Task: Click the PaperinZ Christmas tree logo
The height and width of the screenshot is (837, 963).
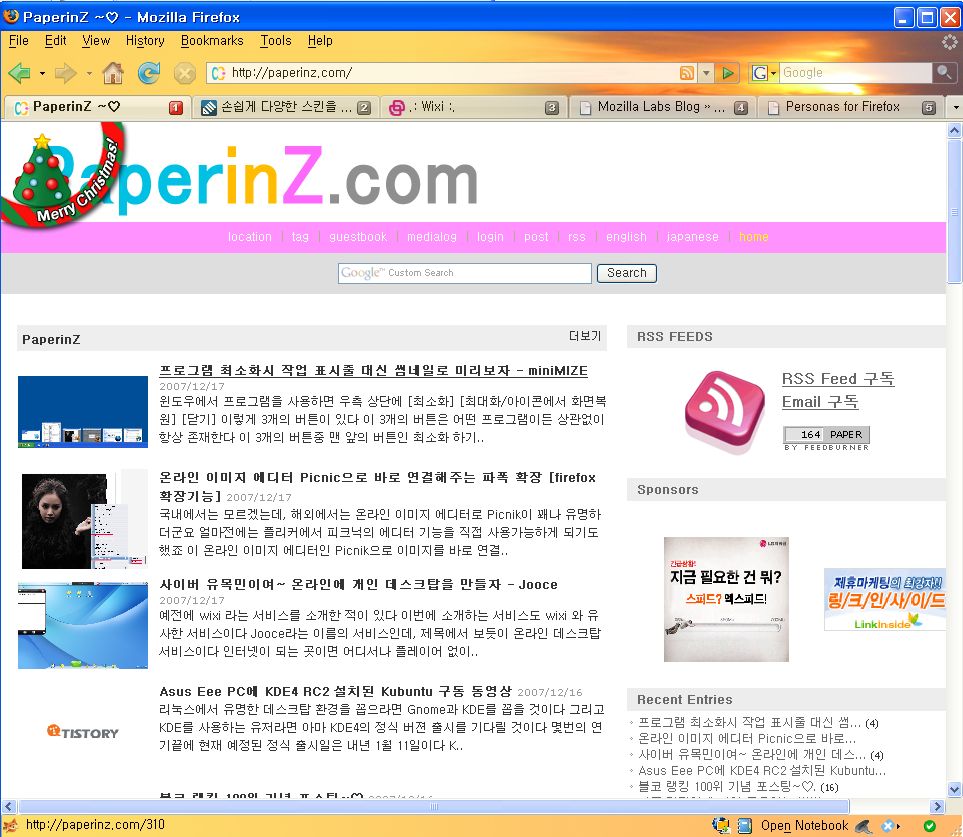Action: [x=63, y=176]
